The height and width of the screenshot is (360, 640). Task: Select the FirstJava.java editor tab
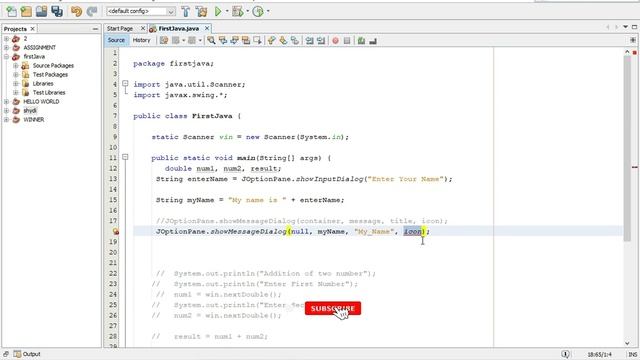tap(178, 29)
